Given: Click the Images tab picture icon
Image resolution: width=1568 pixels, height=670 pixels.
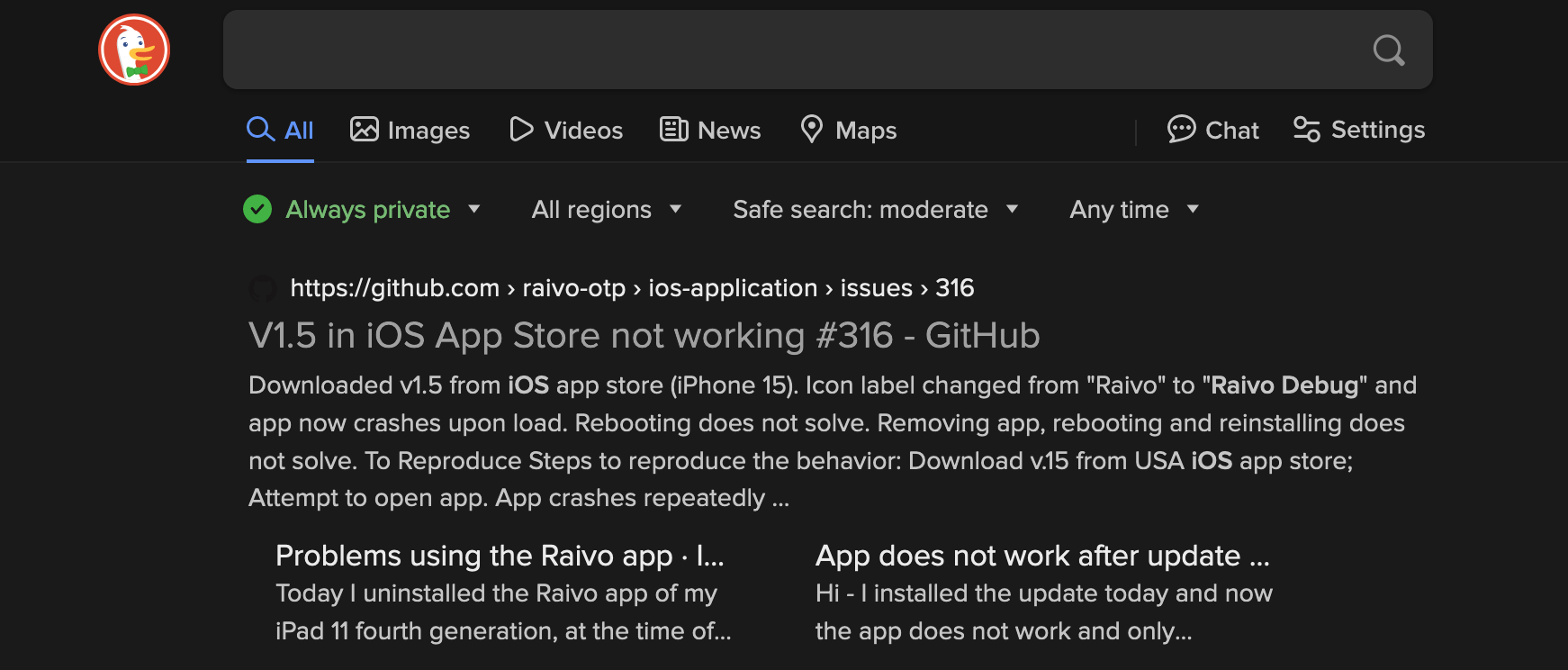Looking at the screenshot, I should point(365,130).
